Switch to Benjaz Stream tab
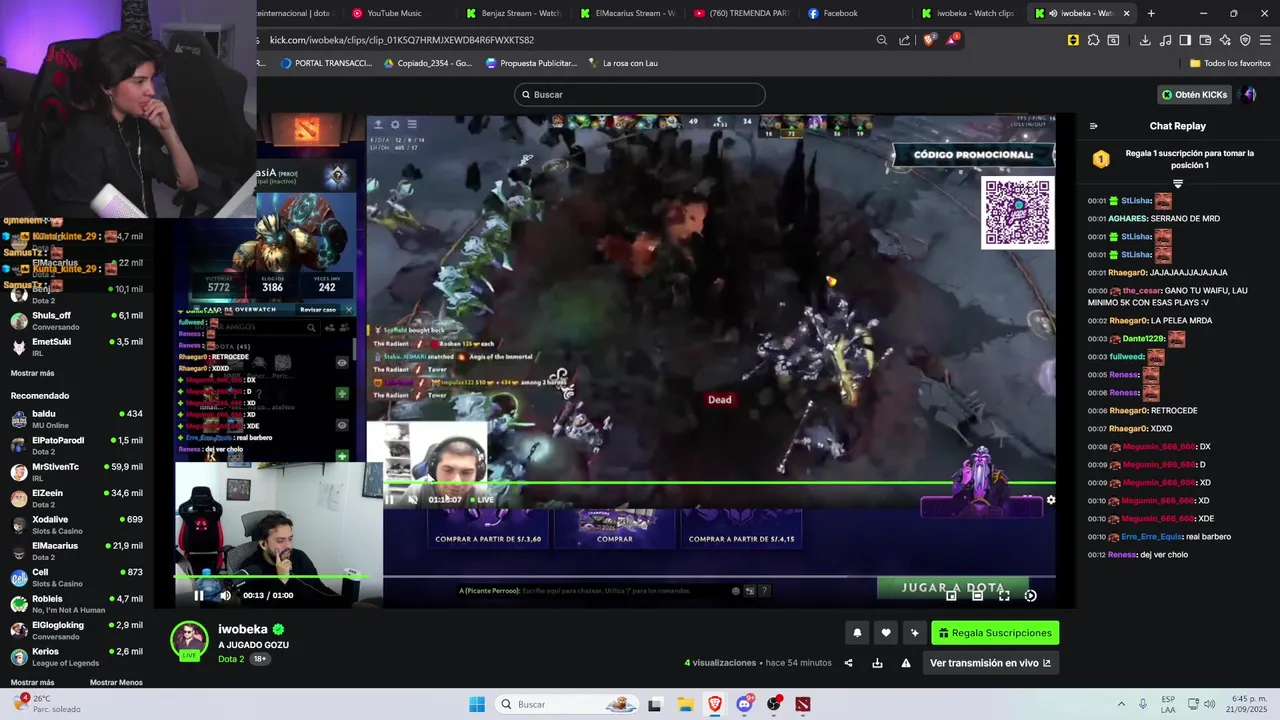Image resolution: width=1280 pixels, height=720 pixels. pyautogui.click(x=514, y=13)
